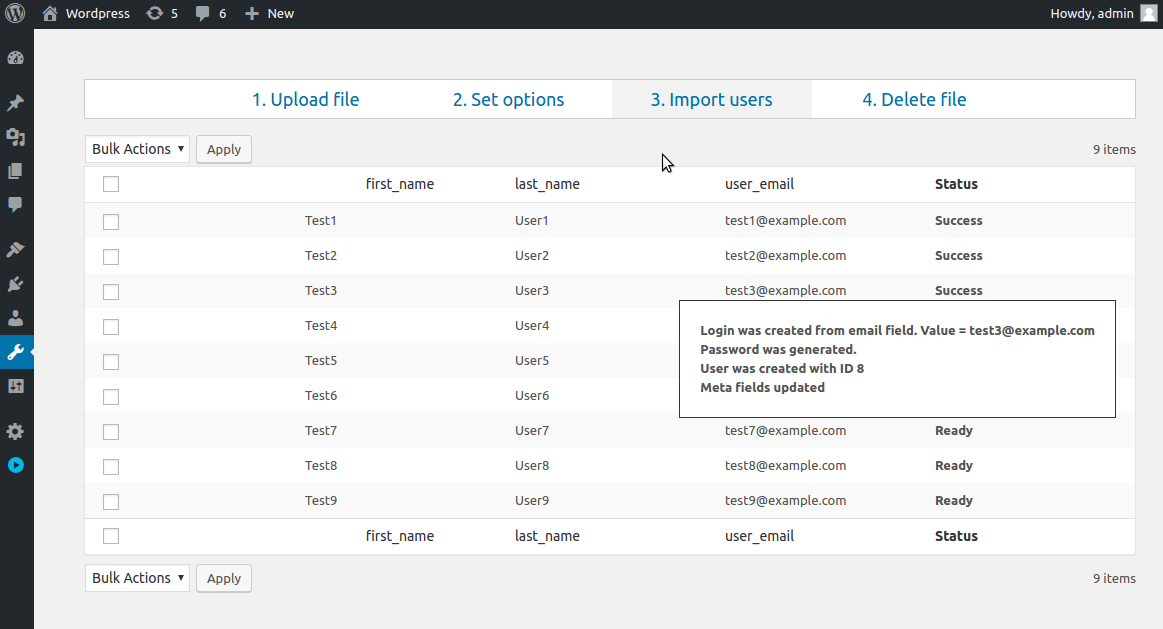Tick the checkbox for Test1 row
The height and width of the screenshot is (629, 1163).
tap(111, 221)
